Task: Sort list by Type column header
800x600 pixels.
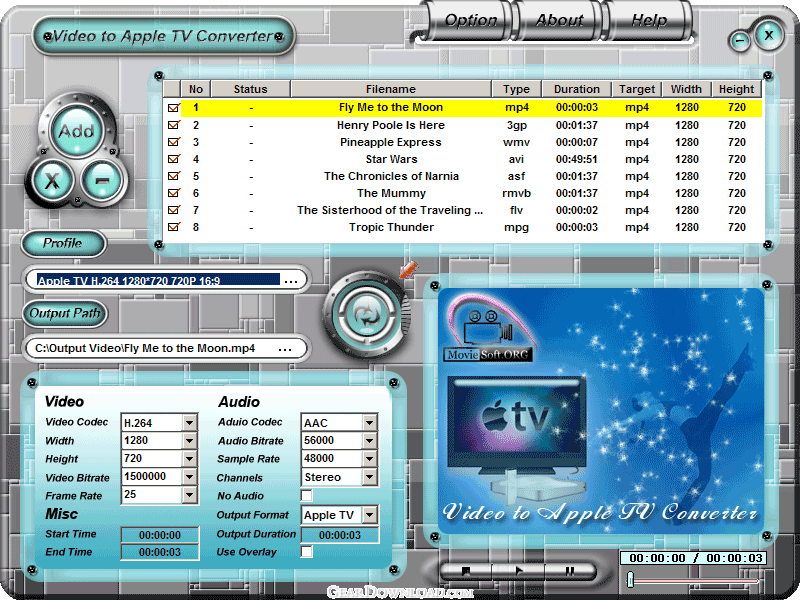Action: [x=516, y=89]
